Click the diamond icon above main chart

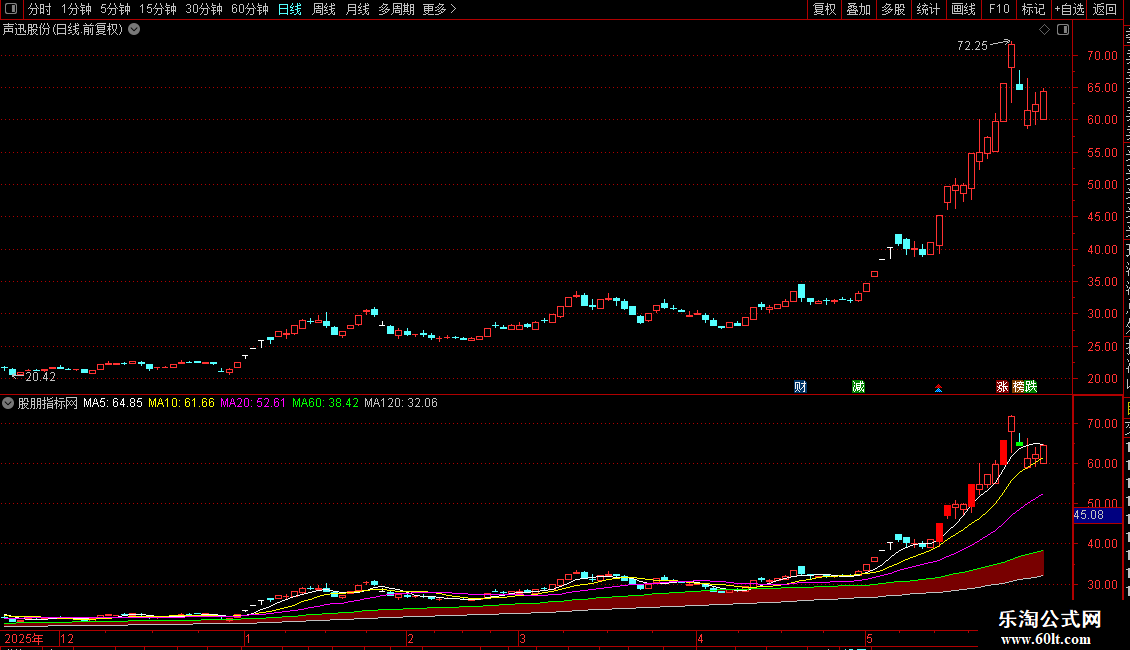(x=1044, y=30)
